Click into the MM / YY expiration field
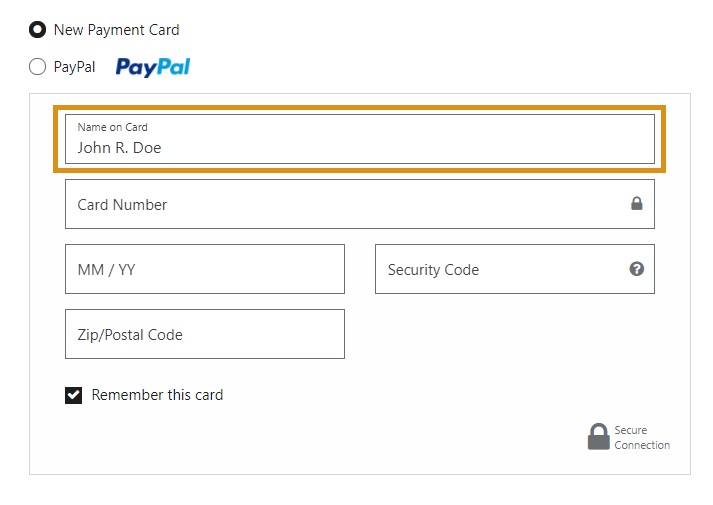Image resolution: width=713 pixels, height=505 pixels. (x=204, y=269)
